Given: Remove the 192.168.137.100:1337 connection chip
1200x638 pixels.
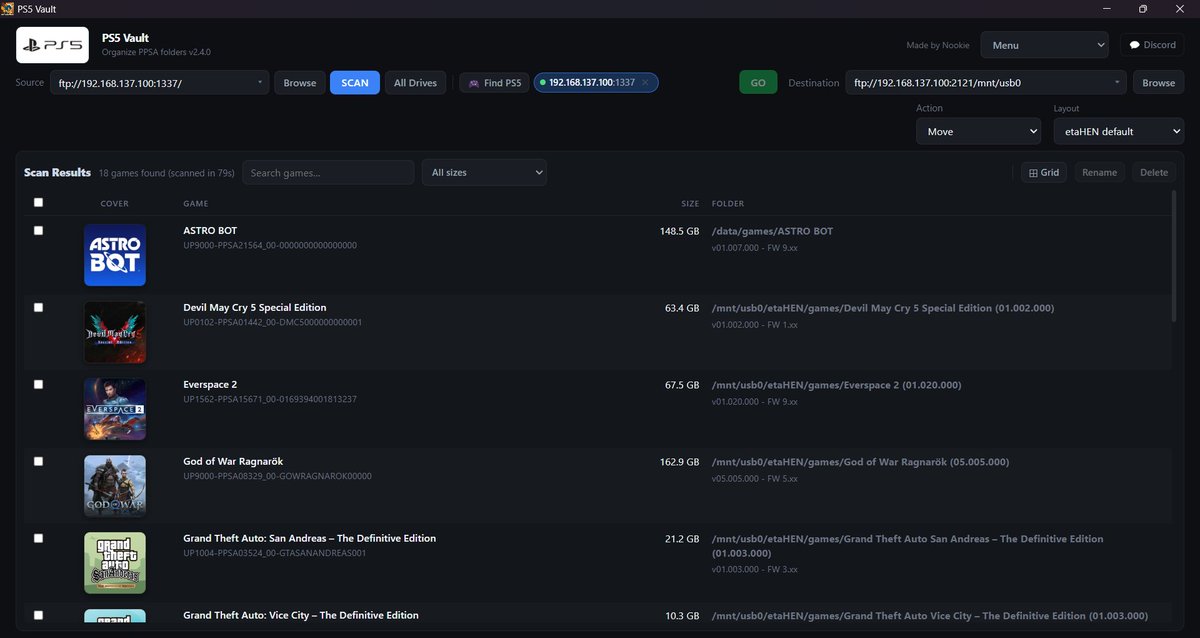Looking at the screenshot, I should [646, 83].
